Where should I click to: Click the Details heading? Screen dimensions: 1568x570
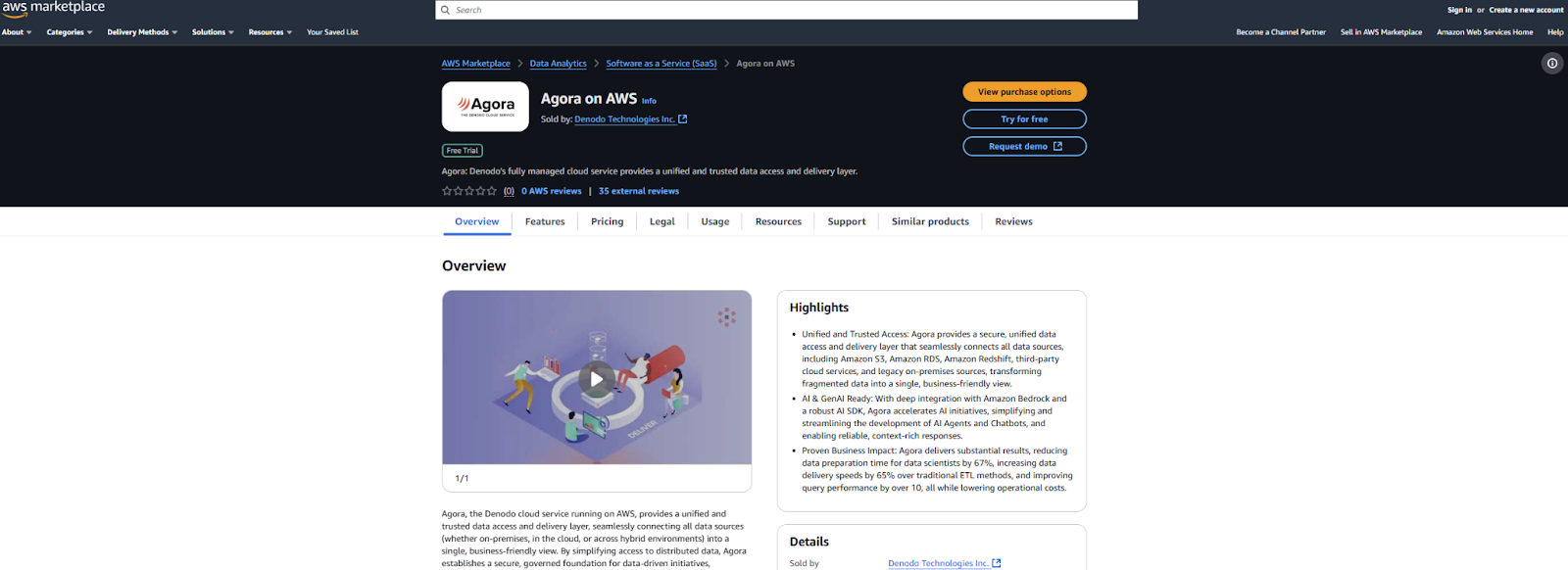(x=809, y=542)
